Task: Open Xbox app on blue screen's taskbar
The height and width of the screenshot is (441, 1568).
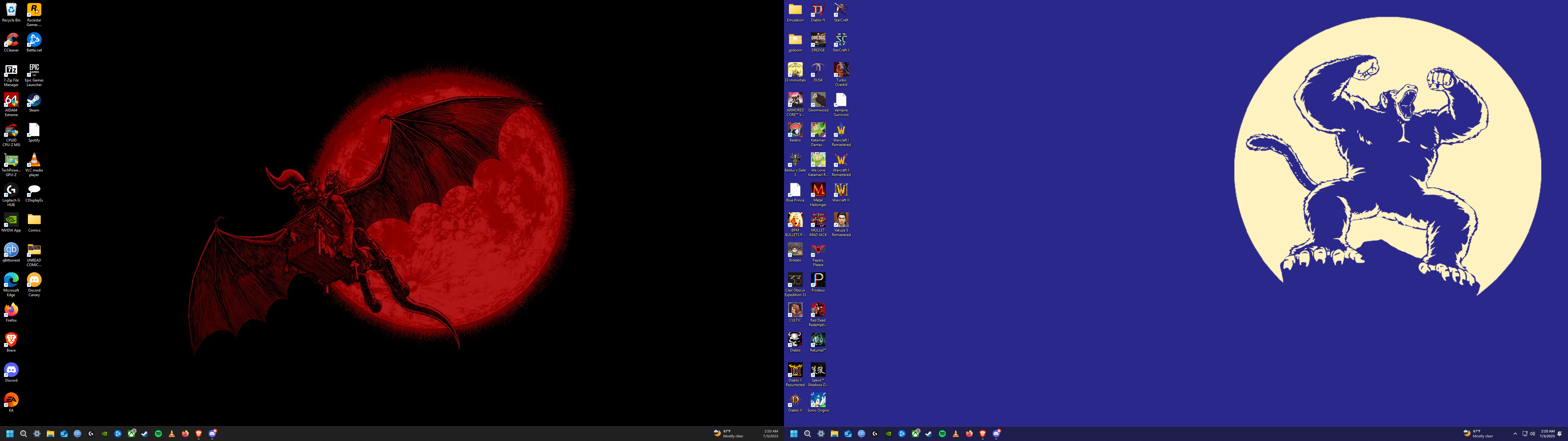Action: pos(915,434)
